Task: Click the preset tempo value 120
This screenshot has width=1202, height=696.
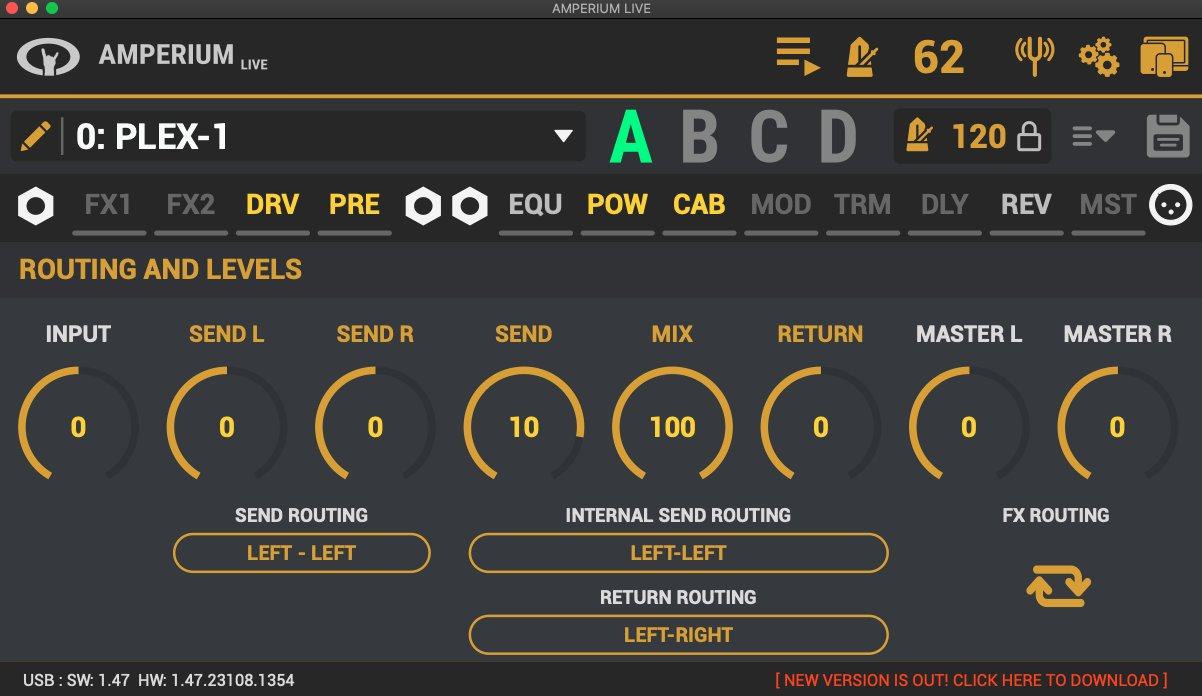Action: [978, 136]
